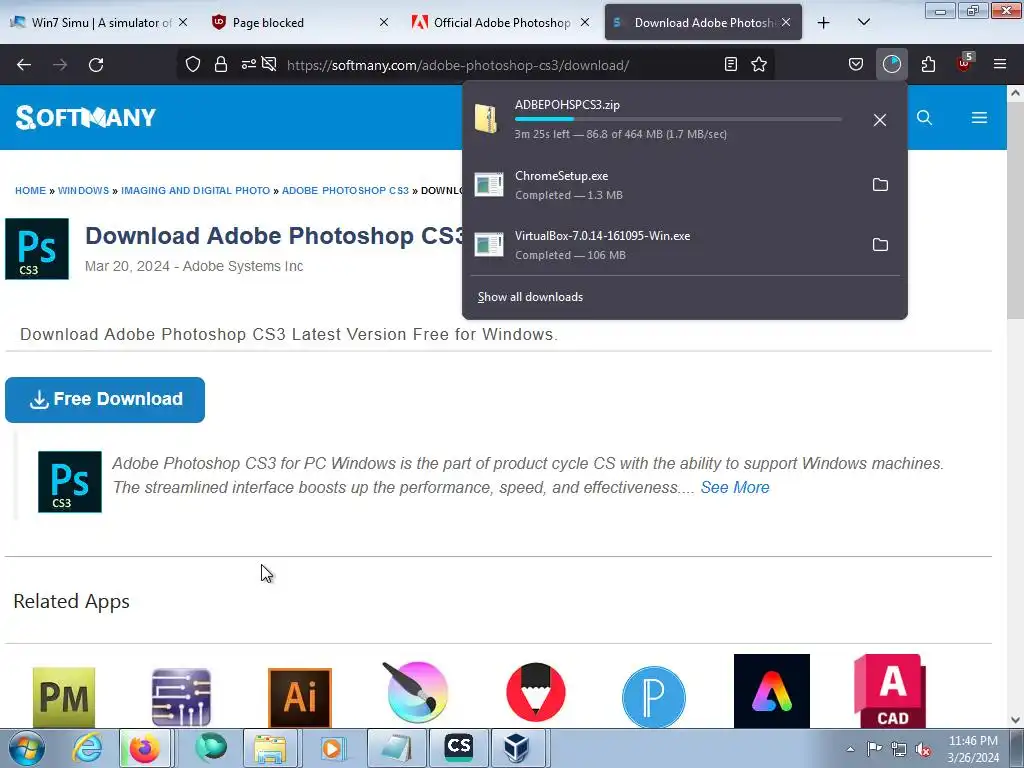The image size is (1024, 768).
Task: Close the Page blocked tab
Action: [384, 22]
